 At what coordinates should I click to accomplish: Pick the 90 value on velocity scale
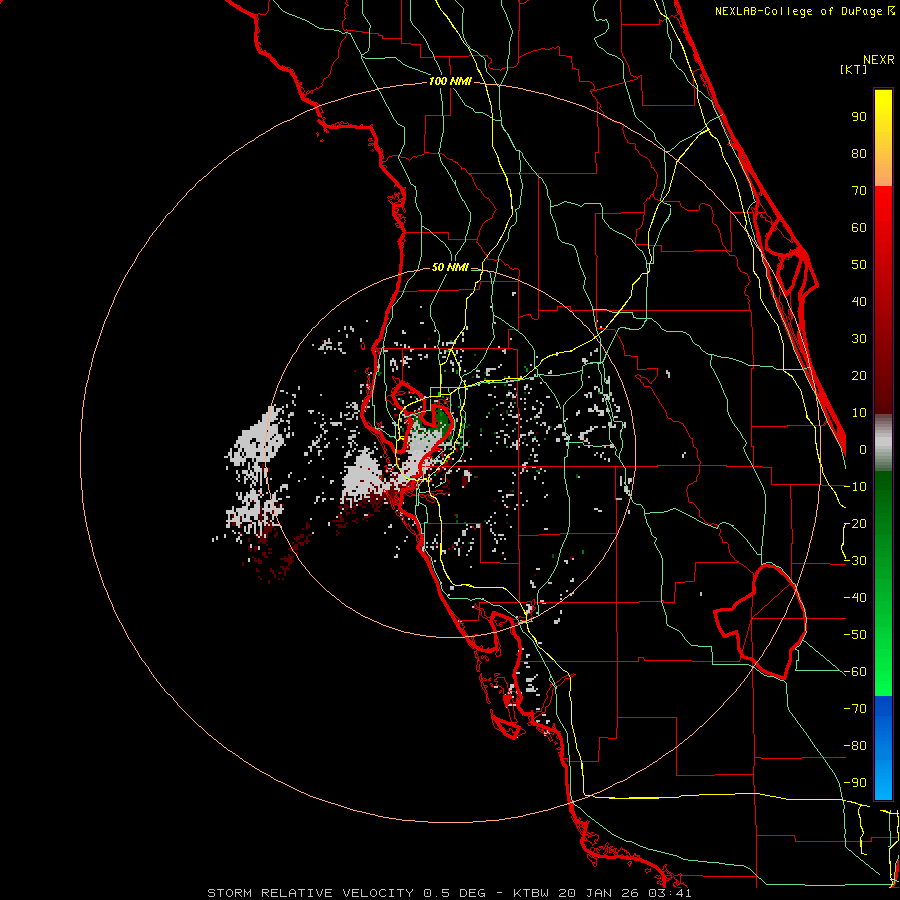[859, 117]
